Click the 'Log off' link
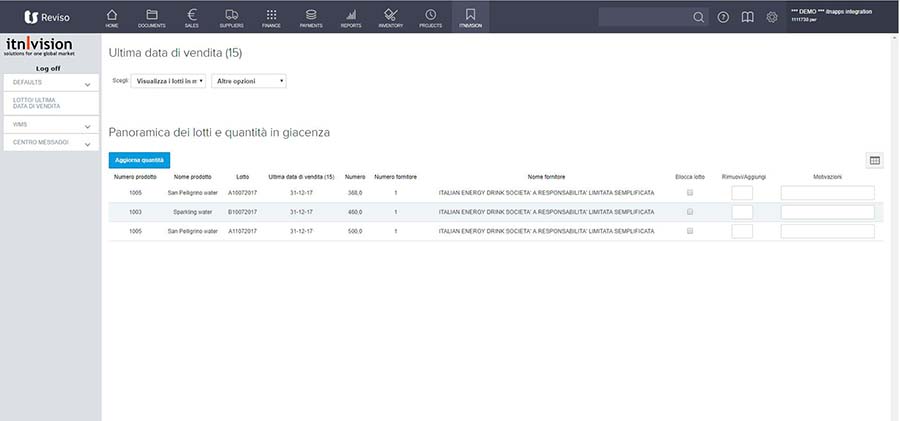The image size is (900, 421). point(49,68)
